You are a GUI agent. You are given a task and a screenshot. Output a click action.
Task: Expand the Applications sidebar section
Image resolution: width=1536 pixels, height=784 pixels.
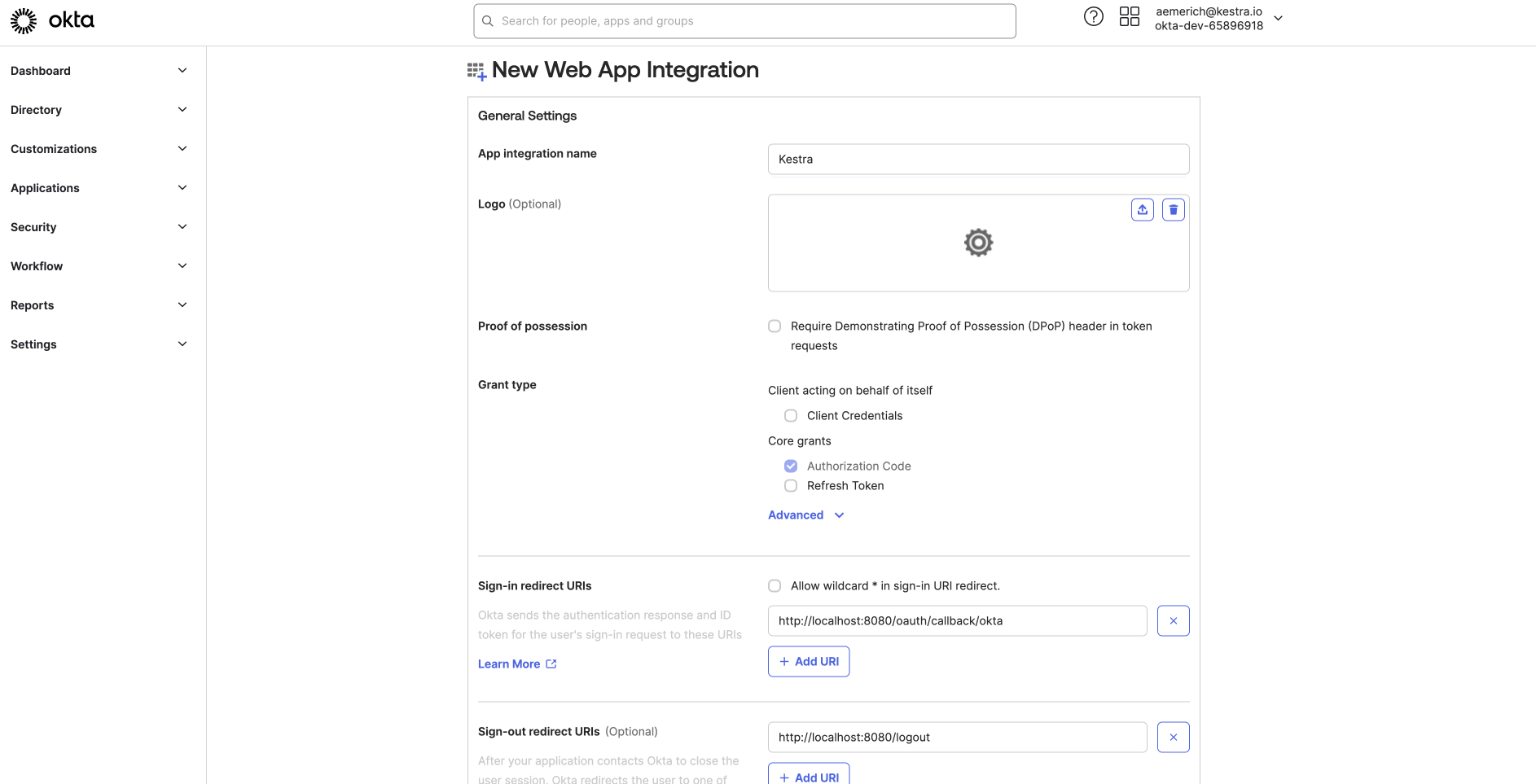pyautogui.click(x=99, y=188)
